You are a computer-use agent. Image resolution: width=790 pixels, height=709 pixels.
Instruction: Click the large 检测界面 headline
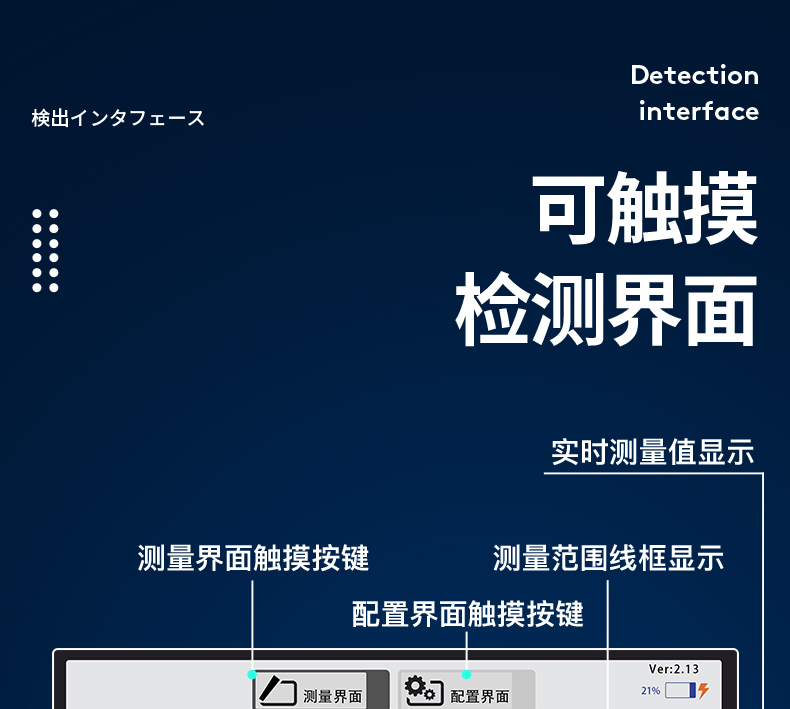pyautogui.click(x=606, y=310)
